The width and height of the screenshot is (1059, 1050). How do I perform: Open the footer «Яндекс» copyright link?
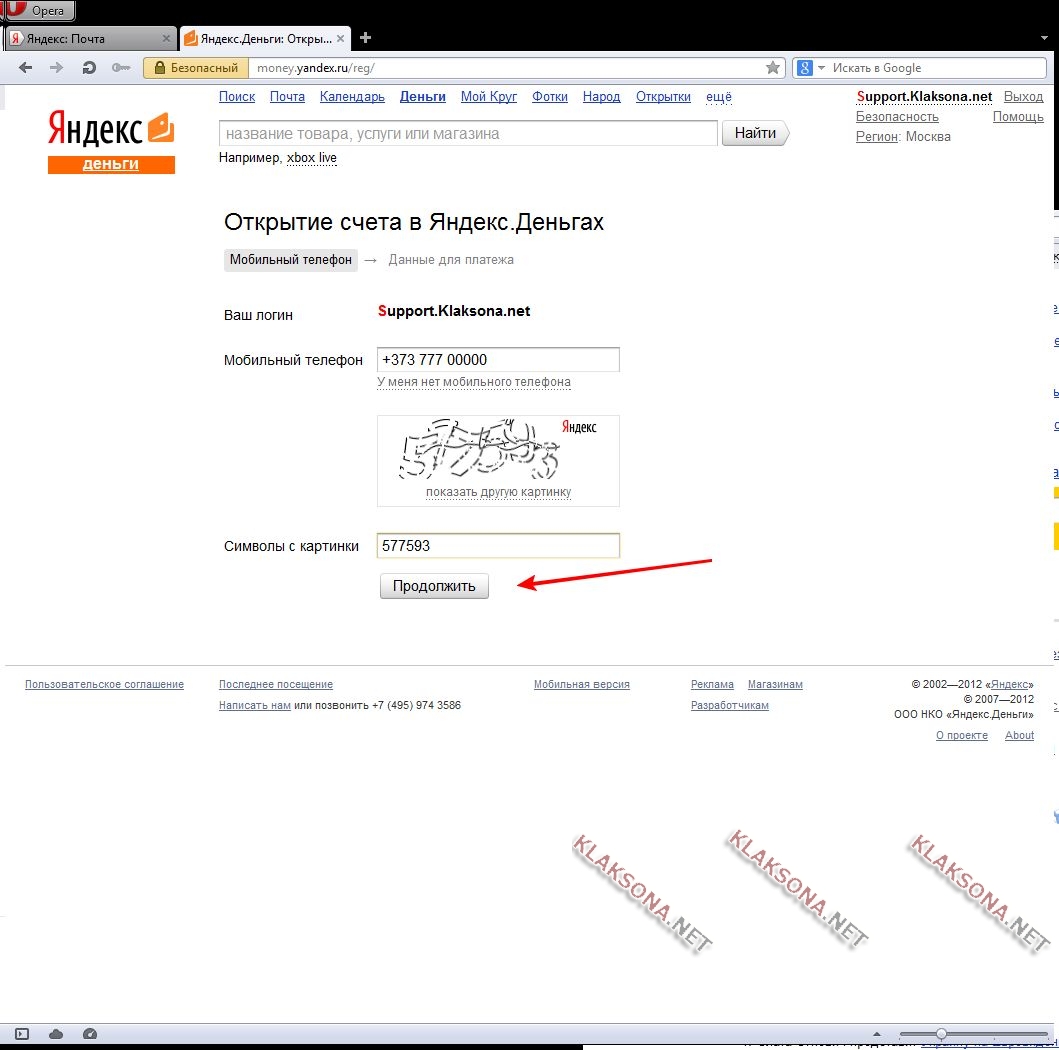(1009, 684)
